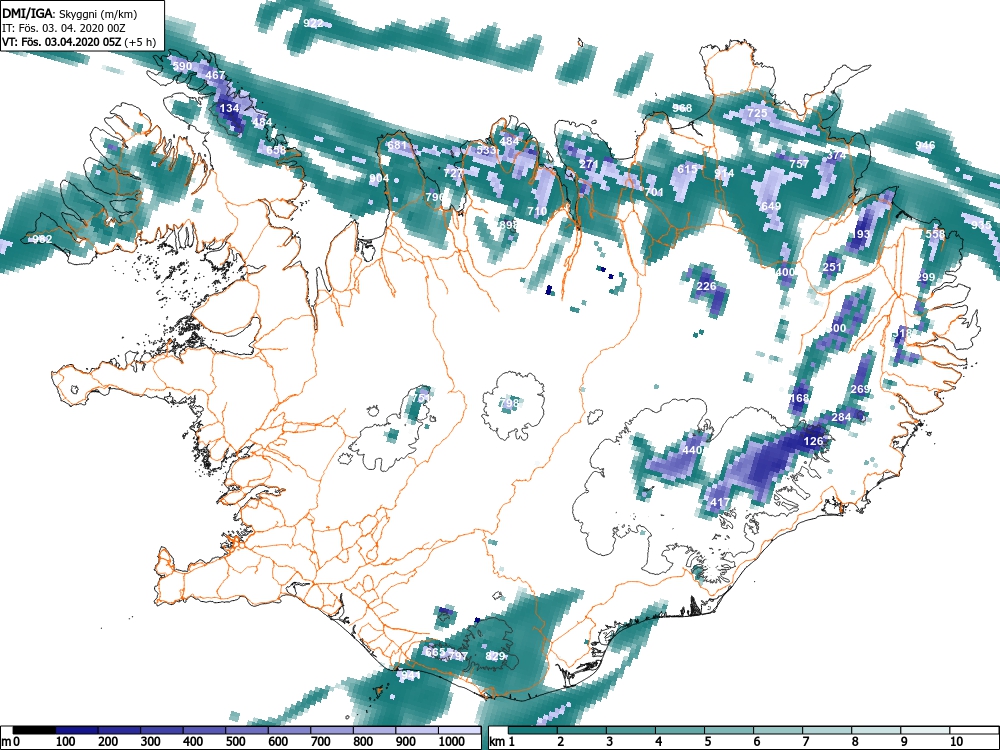The image size is (1000, 750).
Task: Click the map value 299
Action: coord(925,277)
